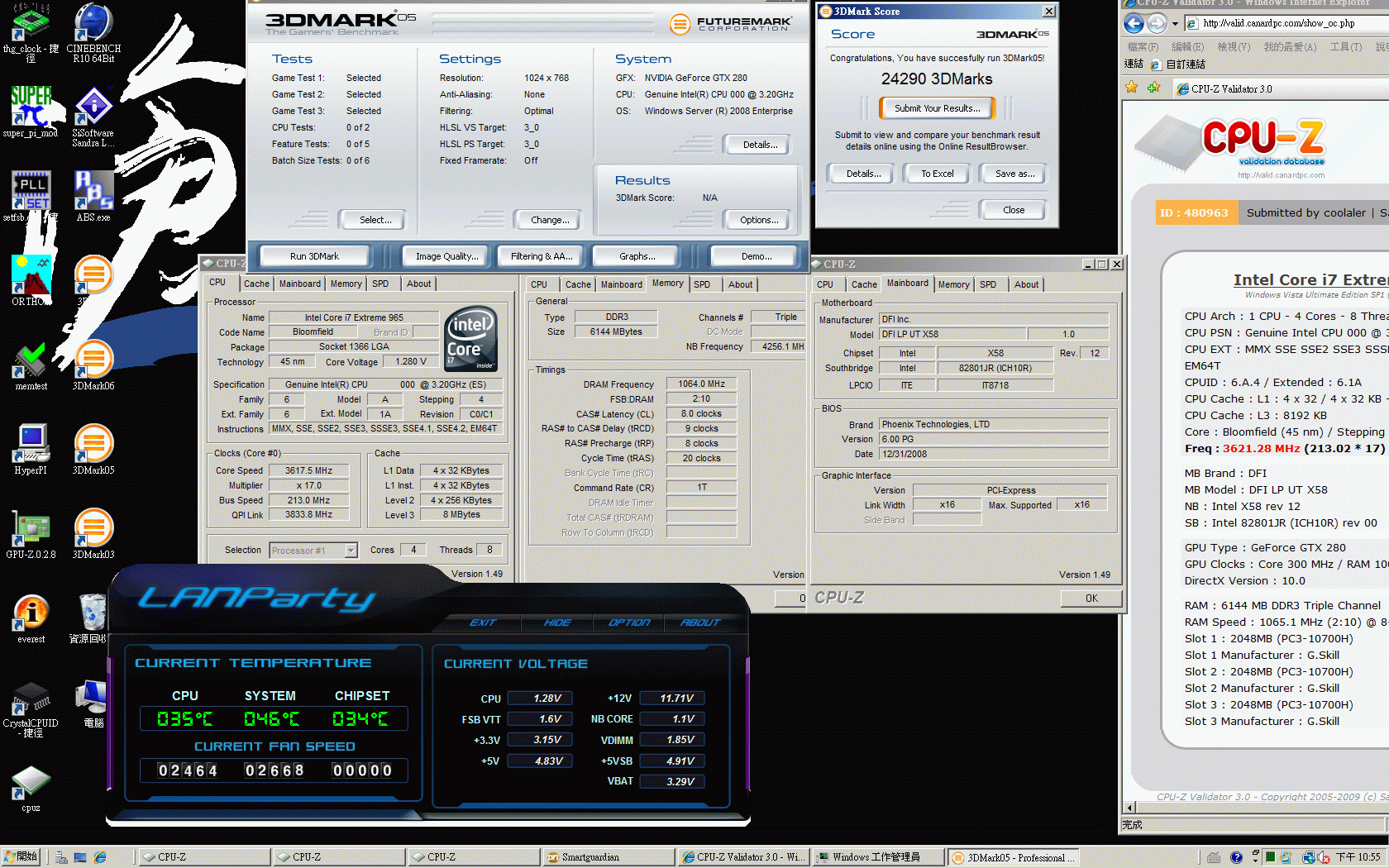This screenshot has height=868, width=1389.
Task: Select the SPD tab in middle CPU-Z
Action: click(702, 284)
